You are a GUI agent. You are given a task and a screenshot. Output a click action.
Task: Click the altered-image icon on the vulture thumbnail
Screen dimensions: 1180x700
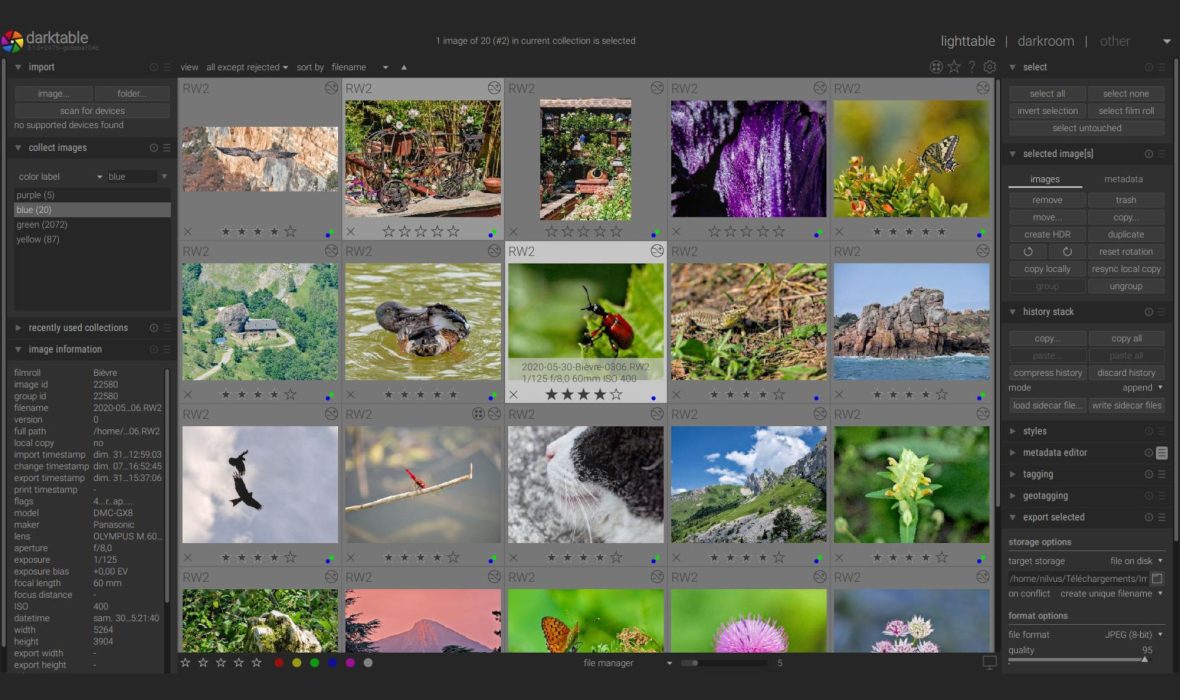tap(331, 88)
